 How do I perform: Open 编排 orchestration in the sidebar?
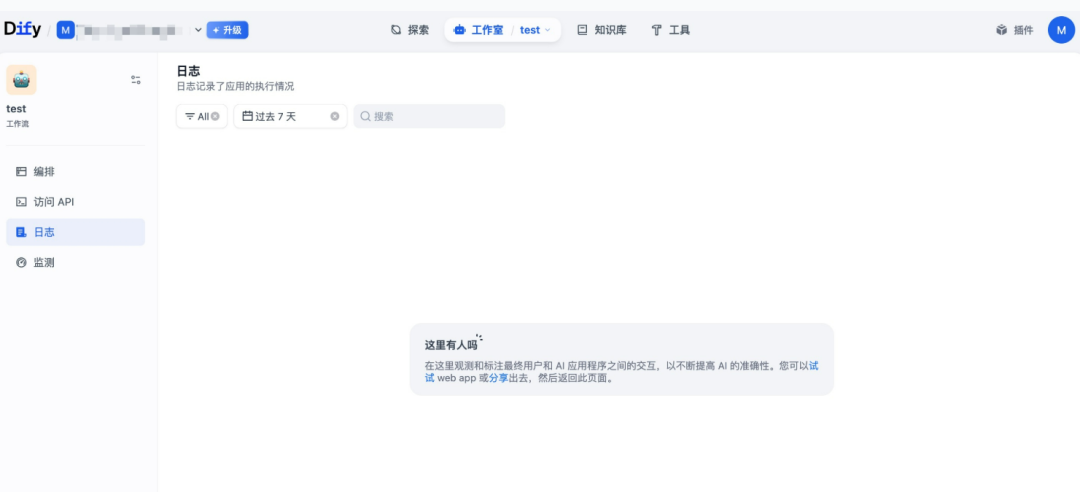pos(76,172)
